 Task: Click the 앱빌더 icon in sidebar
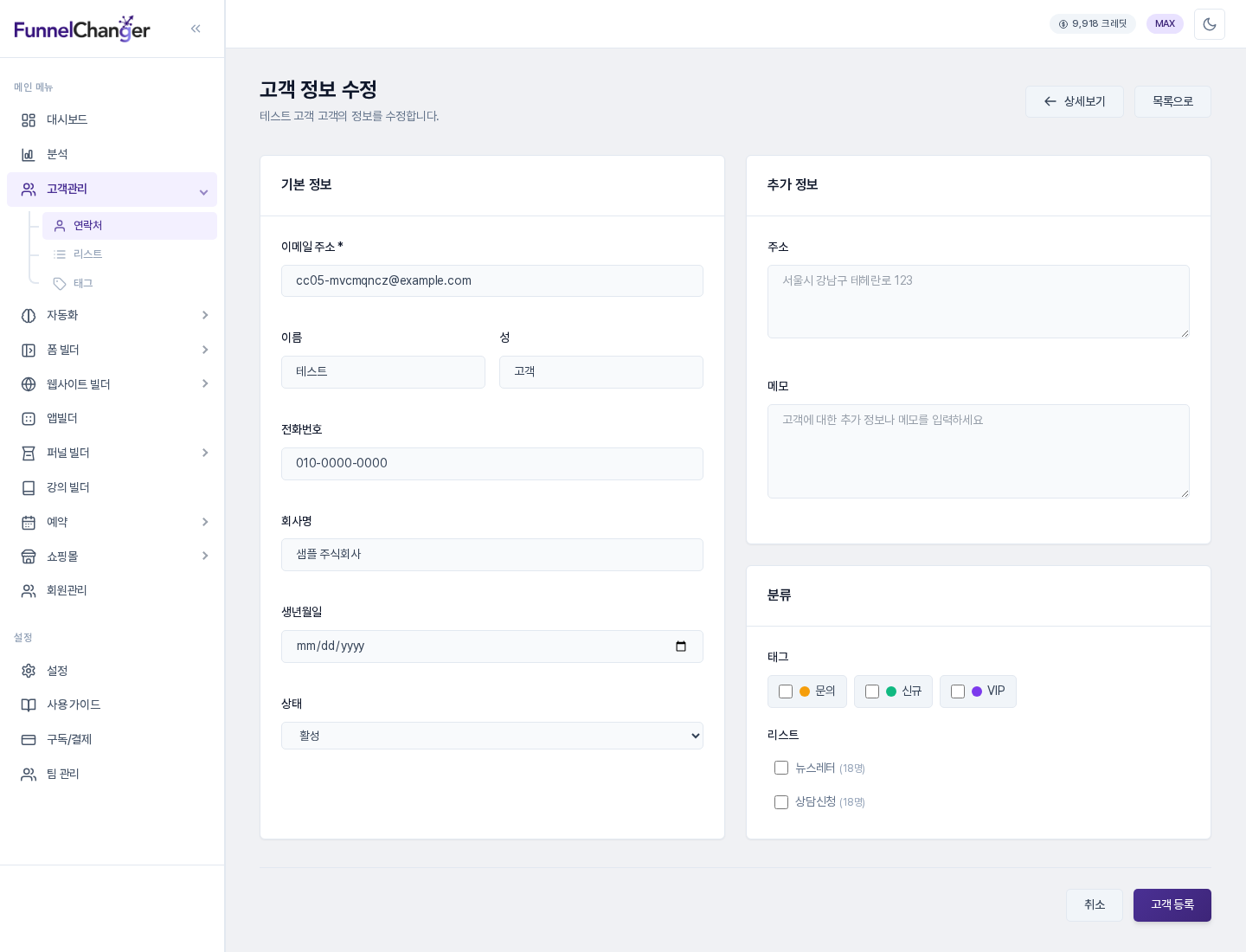coord(29,419)
